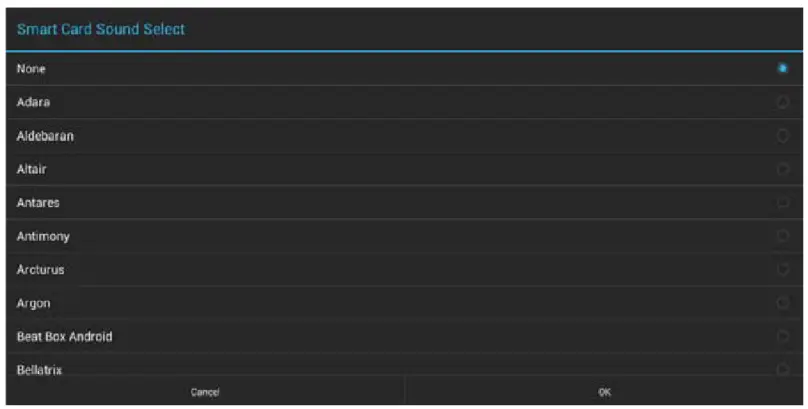The height and width of the screenshot is (409, 808).
Task: Pick the 'Adara' sound label
Action: coord(33,102)
